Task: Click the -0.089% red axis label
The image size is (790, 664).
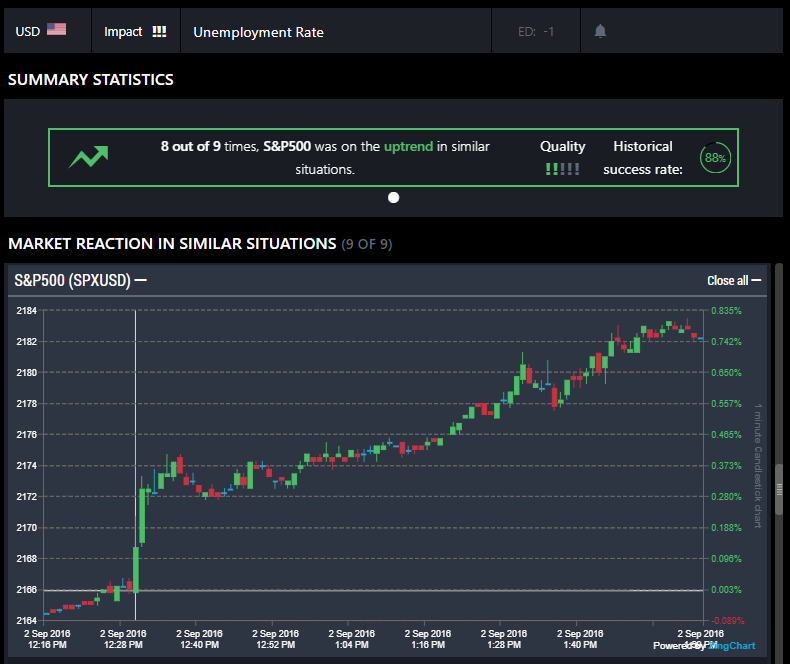Action: point(728,621)
